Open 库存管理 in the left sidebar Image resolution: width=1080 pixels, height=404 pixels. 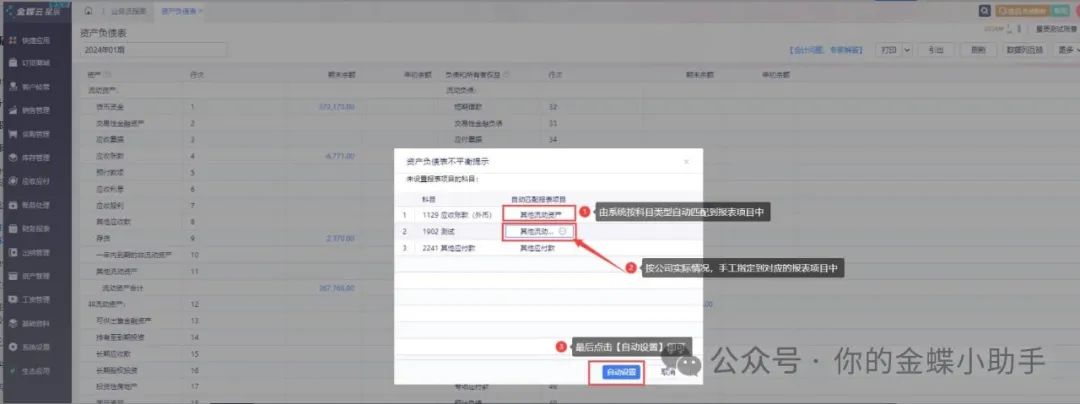[35, 157]
